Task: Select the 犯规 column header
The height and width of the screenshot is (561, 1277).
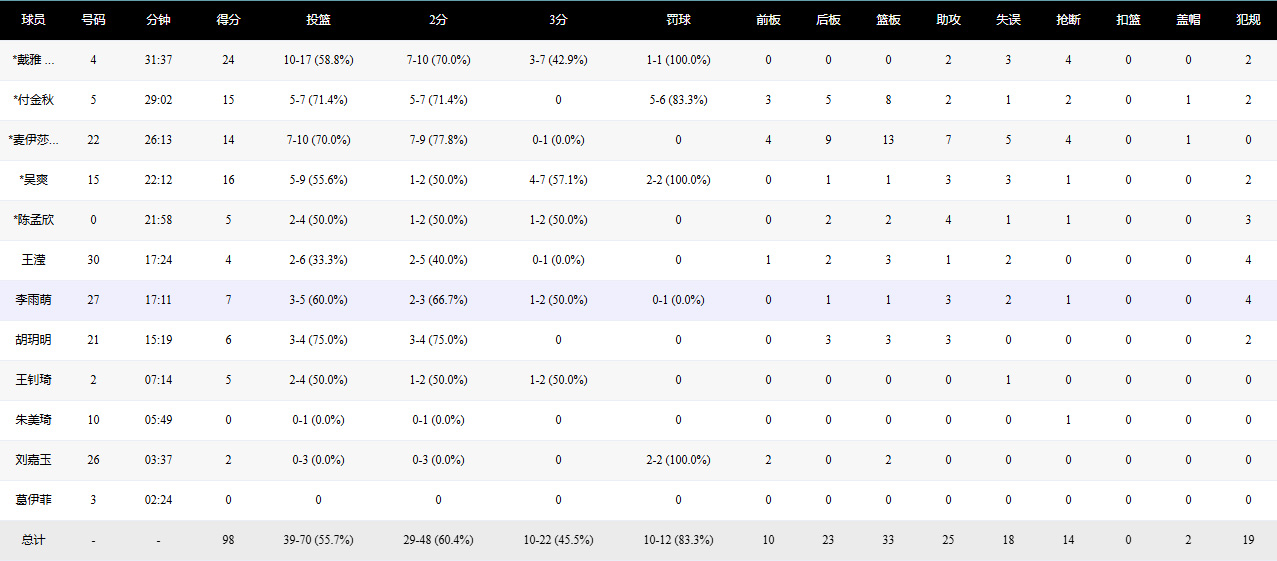Action: (1248, 20)
